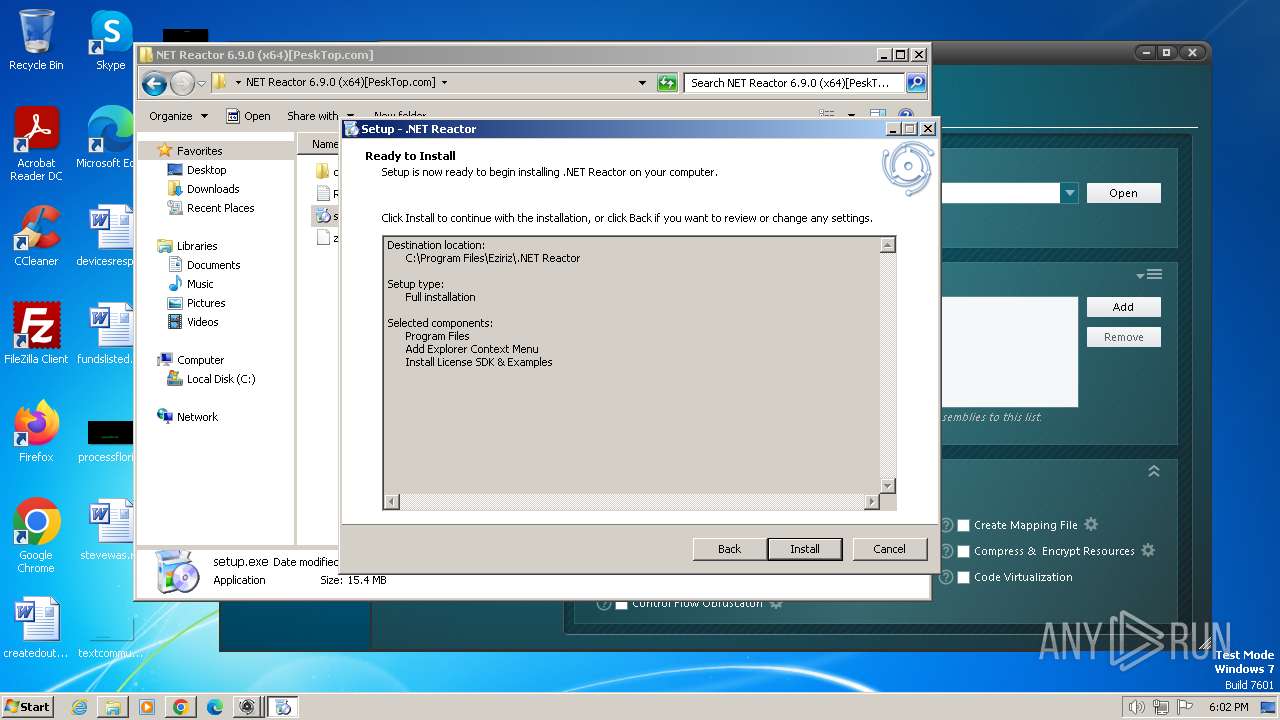The height and width of the screenshot is (720, 1280).
Task: Open Recycle Bin desktop icon
Action: point(36,40)
